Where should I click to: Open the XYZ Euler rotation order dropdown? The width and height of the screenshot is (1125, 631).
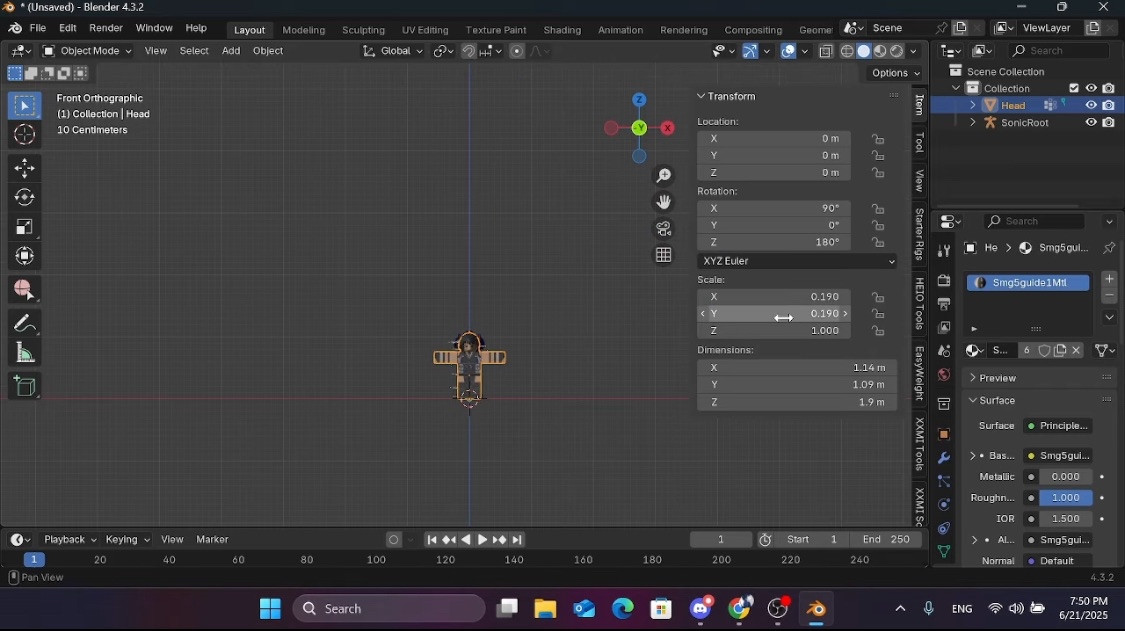click(x=796, y=261)
